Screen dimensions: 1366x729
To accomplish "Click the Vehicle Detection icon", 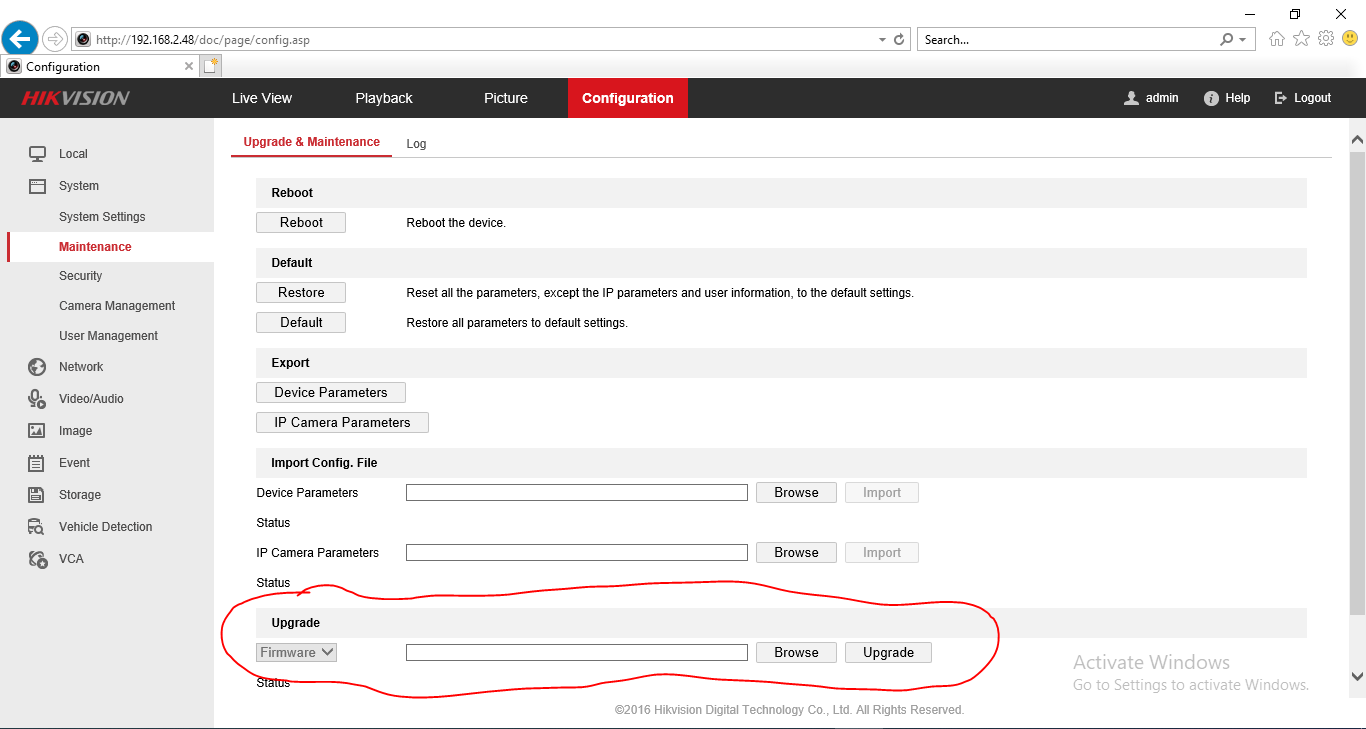I will 37,527.
